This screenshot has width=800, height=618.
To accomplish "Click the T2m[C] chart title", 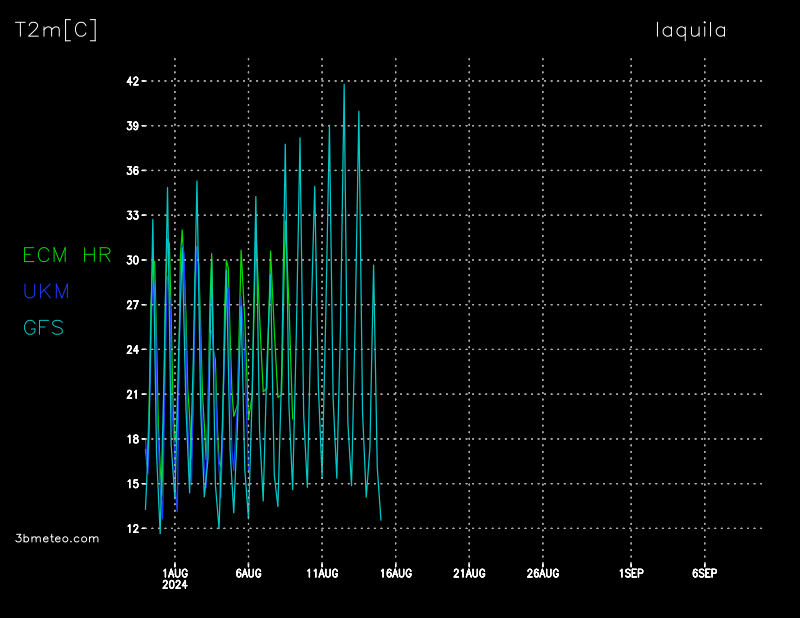I will (56, 31).
